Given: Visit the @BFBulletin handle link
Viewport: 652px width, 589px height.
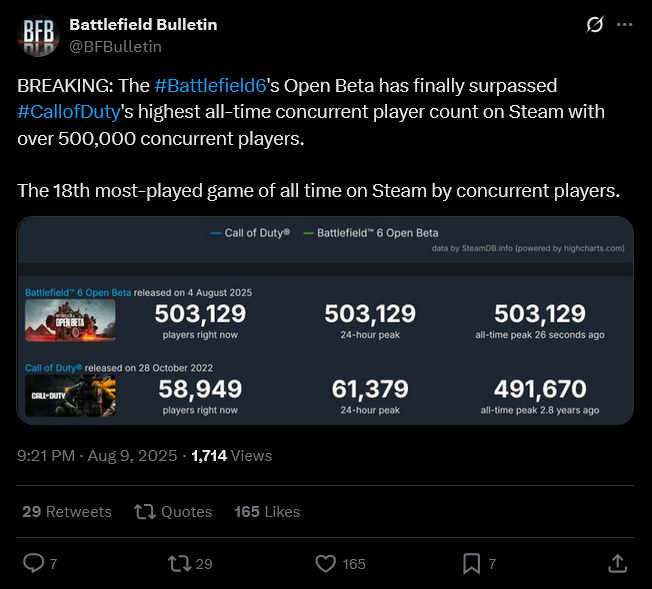Looking at the screenshot, I should click(x=115, y=47).
